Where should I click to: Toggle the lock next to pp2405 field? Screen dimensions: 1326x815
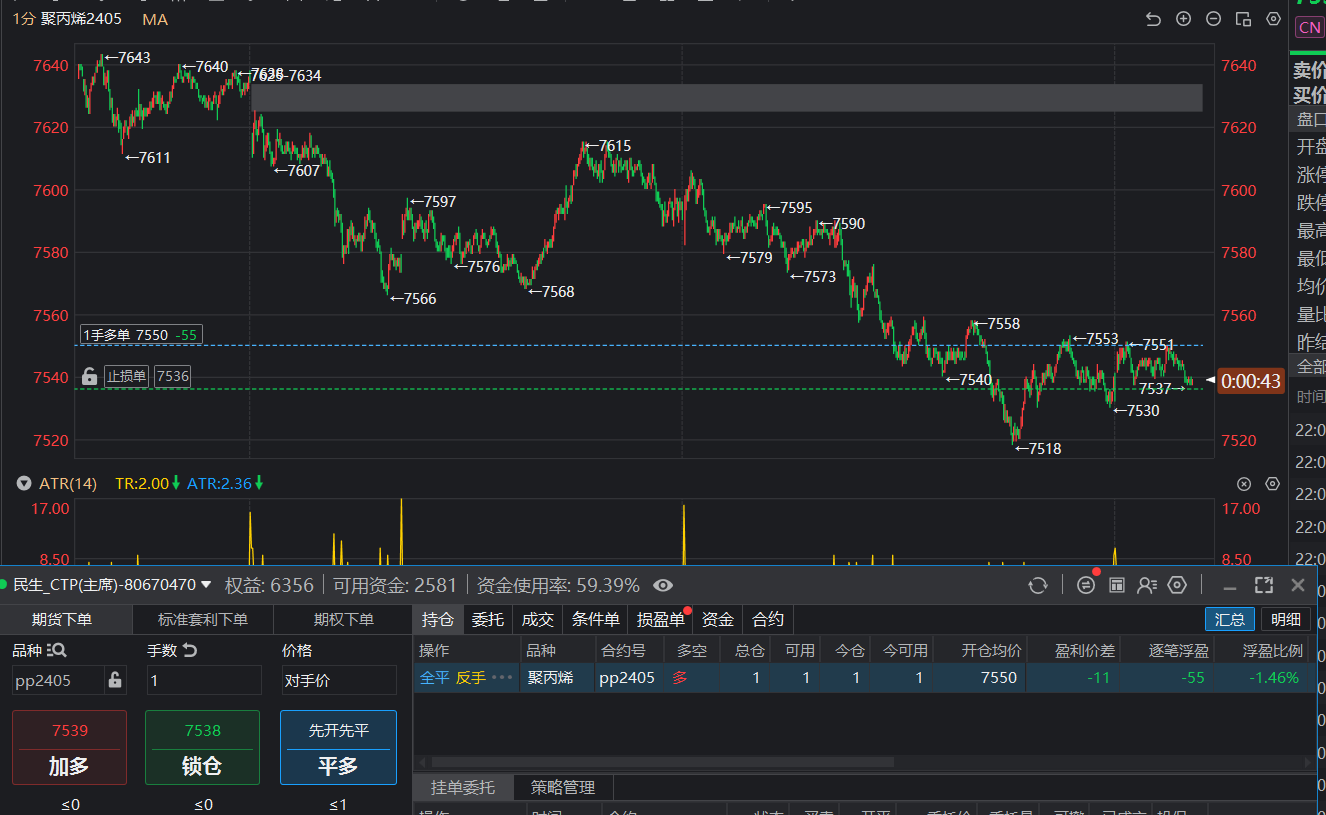coord(115,680)
